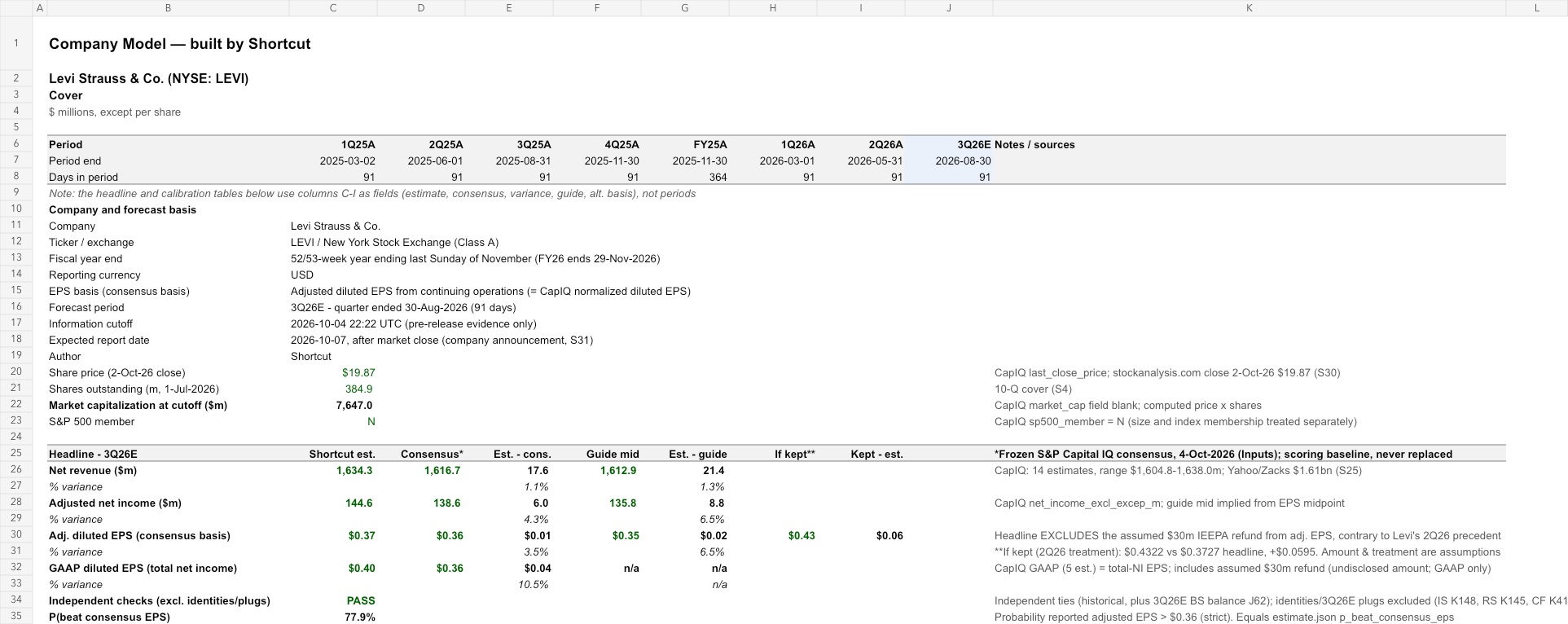Viewport: 1568px width, 624px height.
Task: Select the 'Company and forecast basis' heading
Action: click(122, 210)
